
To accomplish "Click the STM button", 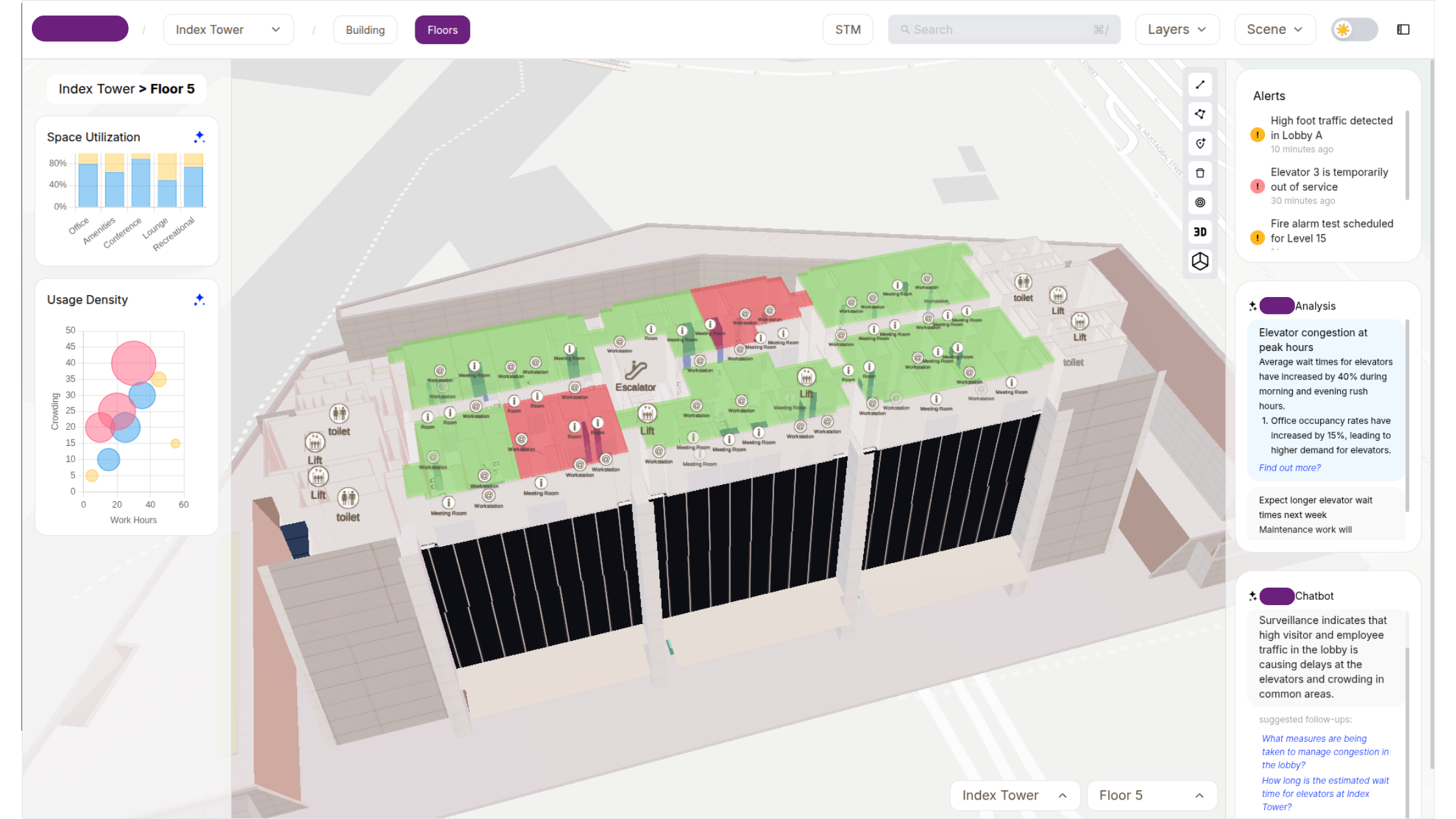I will pos(848,30).
